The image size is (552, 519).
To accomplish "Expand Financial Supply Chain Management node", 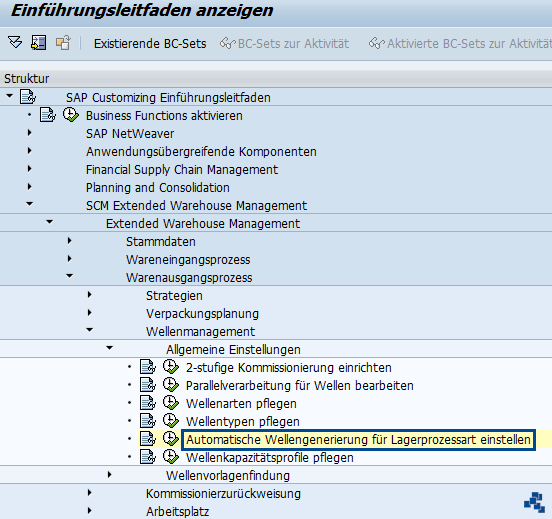I will pyautogui.click(x=30, y=169).
